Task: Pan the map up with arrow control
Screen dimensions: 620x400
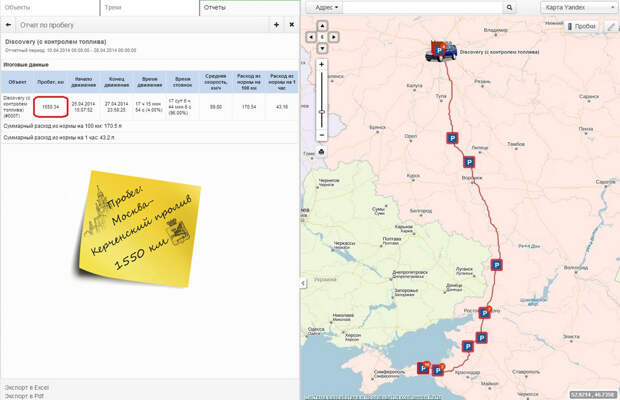Action: [322, 26]
